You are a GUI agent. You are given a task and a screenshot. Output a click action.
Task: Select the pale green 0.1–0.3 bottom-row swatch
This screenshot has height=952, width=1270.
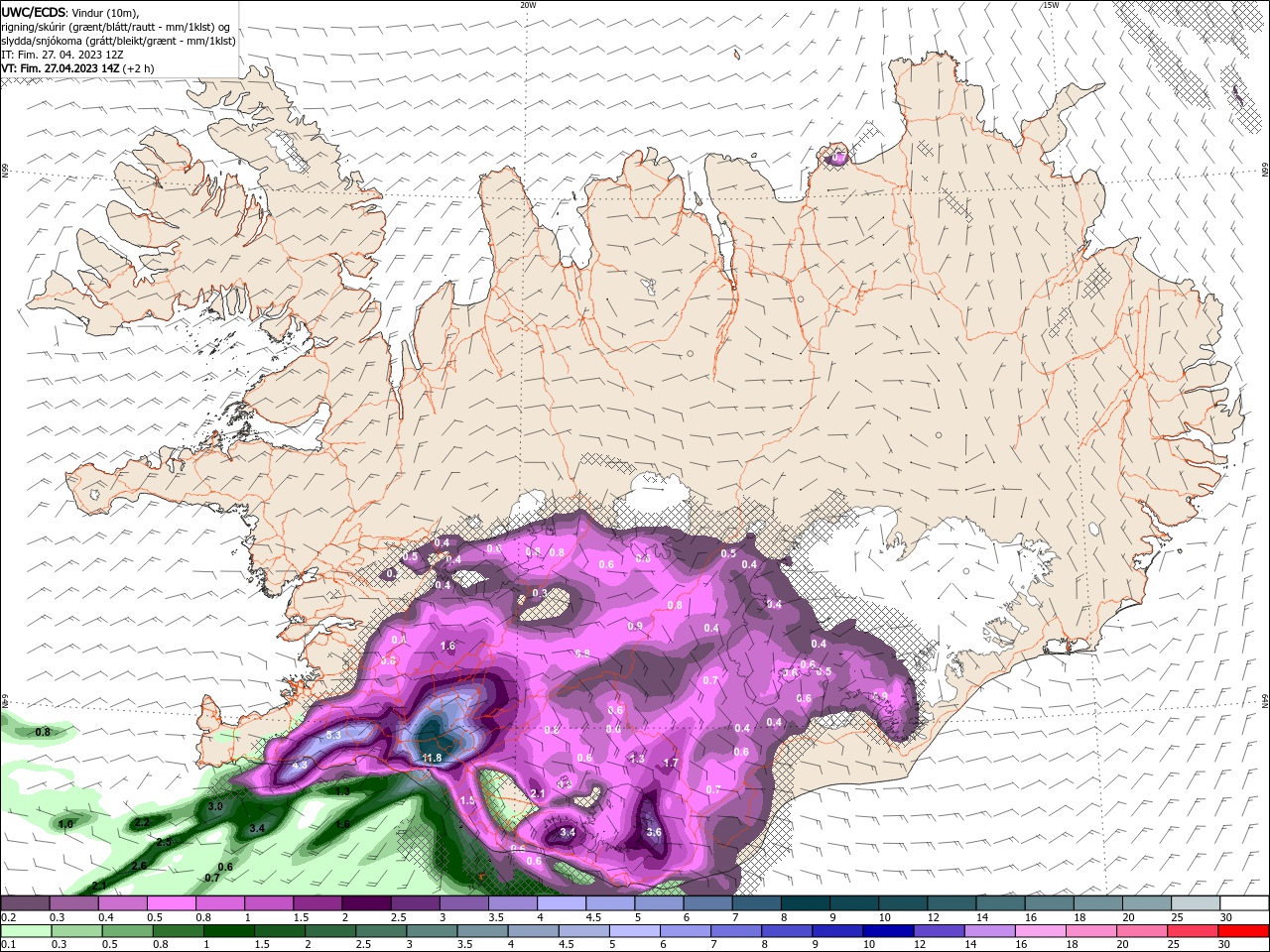click(x=25, y=931)
